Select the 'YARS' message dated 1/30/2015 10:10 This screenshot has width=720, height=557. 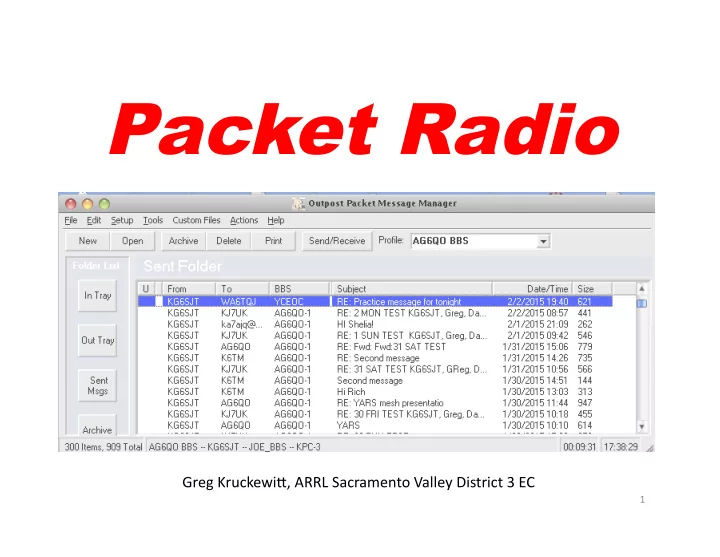pos(375,426)
